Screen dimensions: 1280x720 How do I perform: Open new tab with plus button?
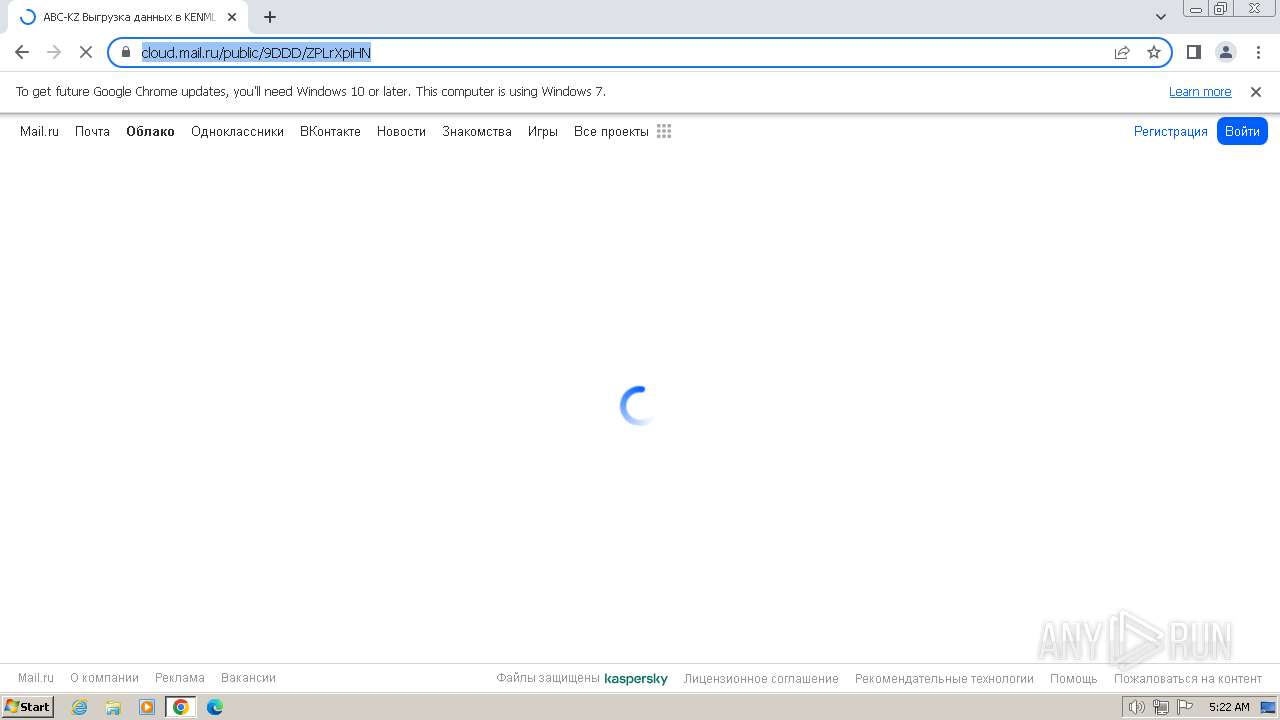[x=270, y=17]
